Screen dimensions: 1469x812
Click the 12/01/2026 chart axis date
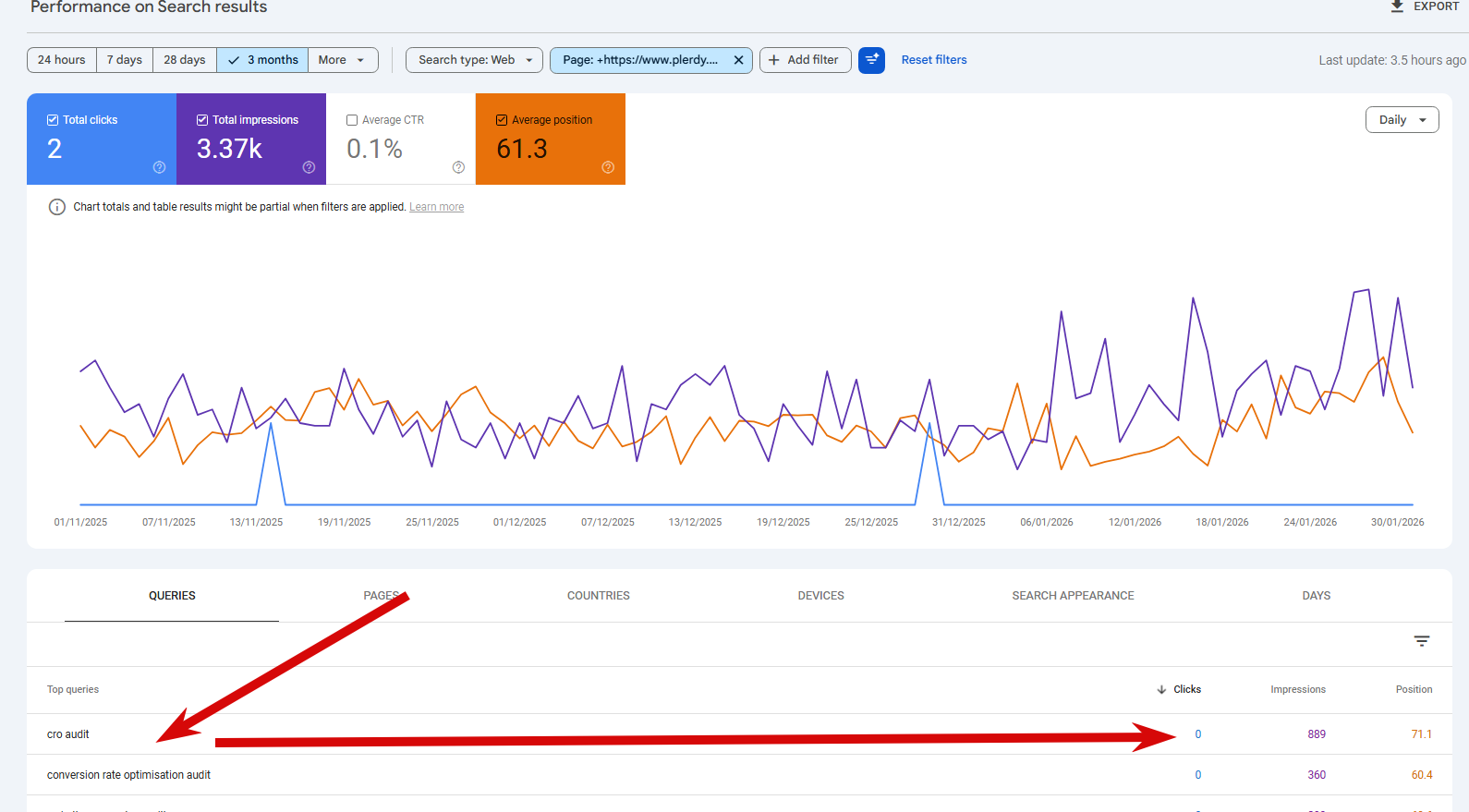[x=1135, y=522]
